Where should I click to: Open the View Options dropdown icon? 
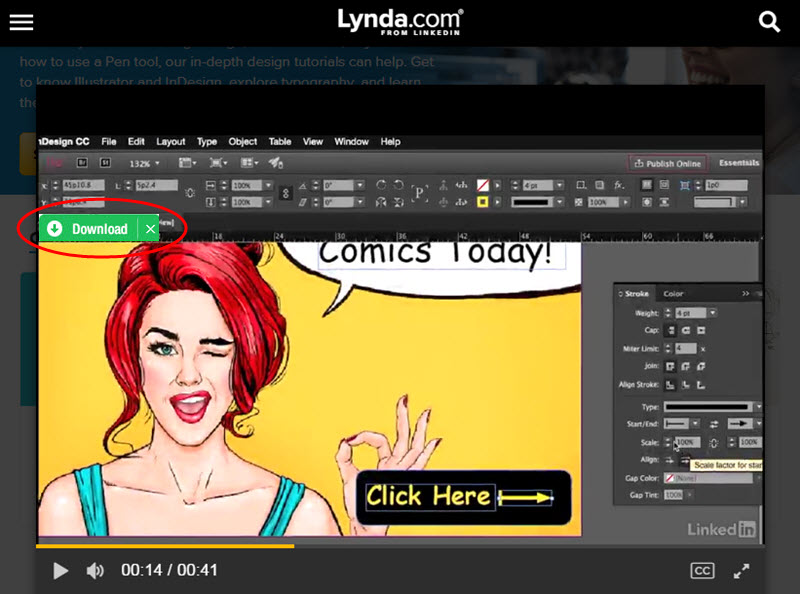coord(187,163)
